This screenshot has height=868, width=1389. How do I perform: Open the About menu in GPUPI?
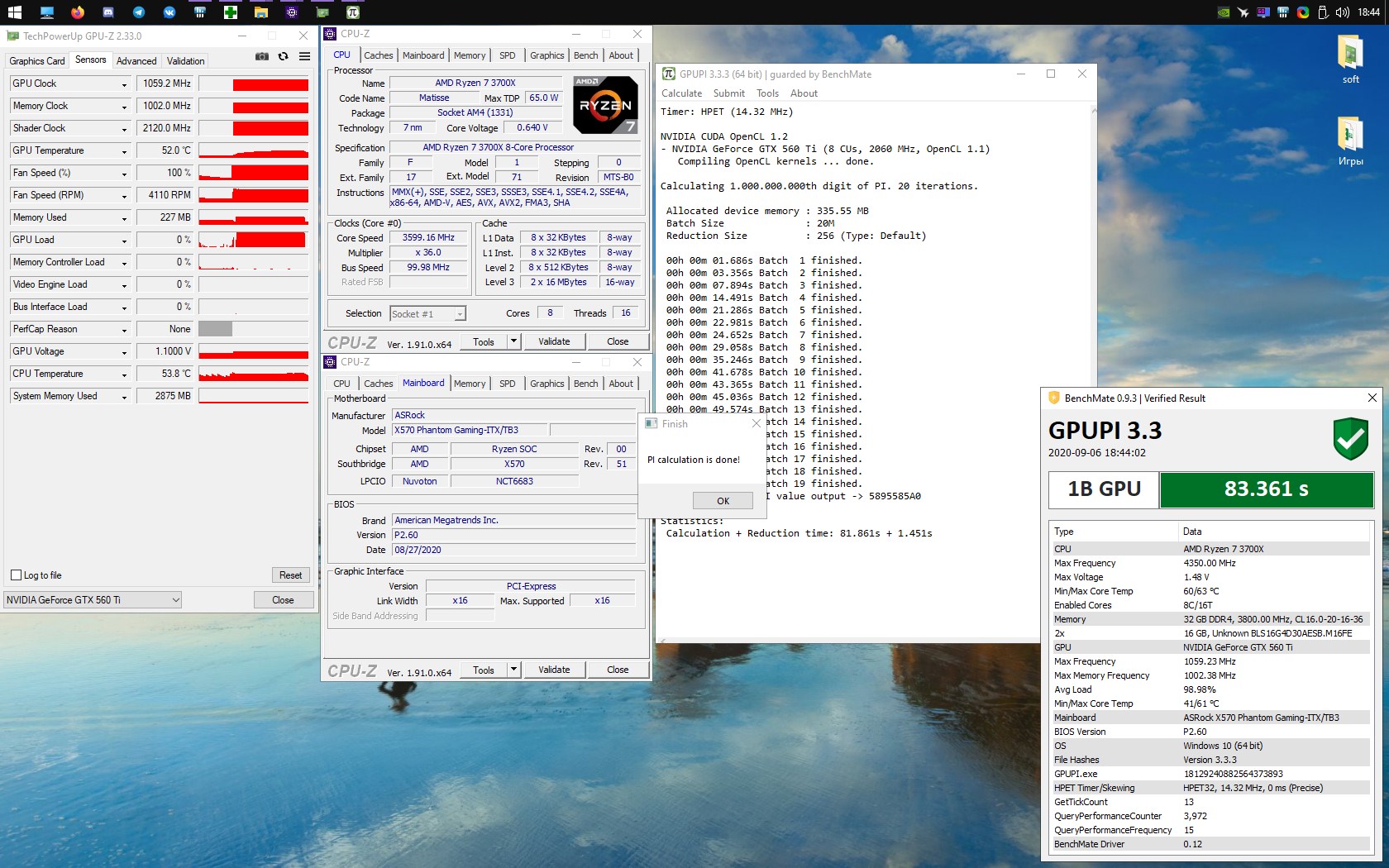(804, 93)
